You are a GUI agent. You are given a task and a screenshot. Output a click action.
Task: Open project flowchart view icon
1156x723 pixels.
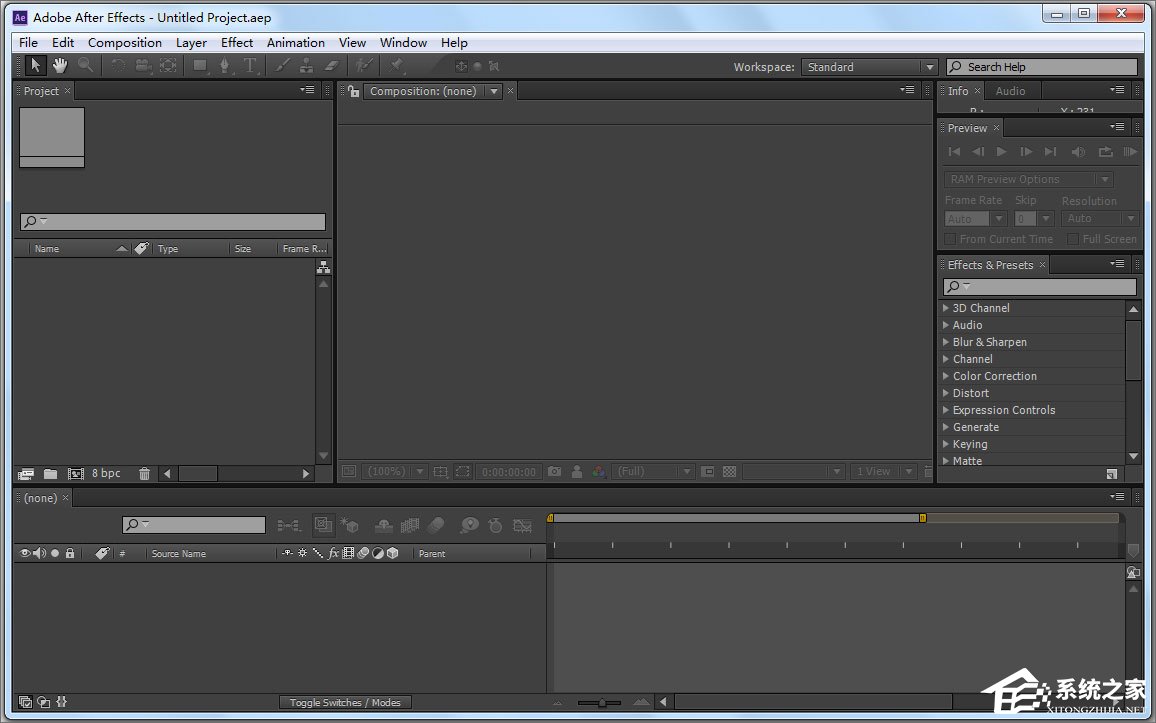(323, 268)
